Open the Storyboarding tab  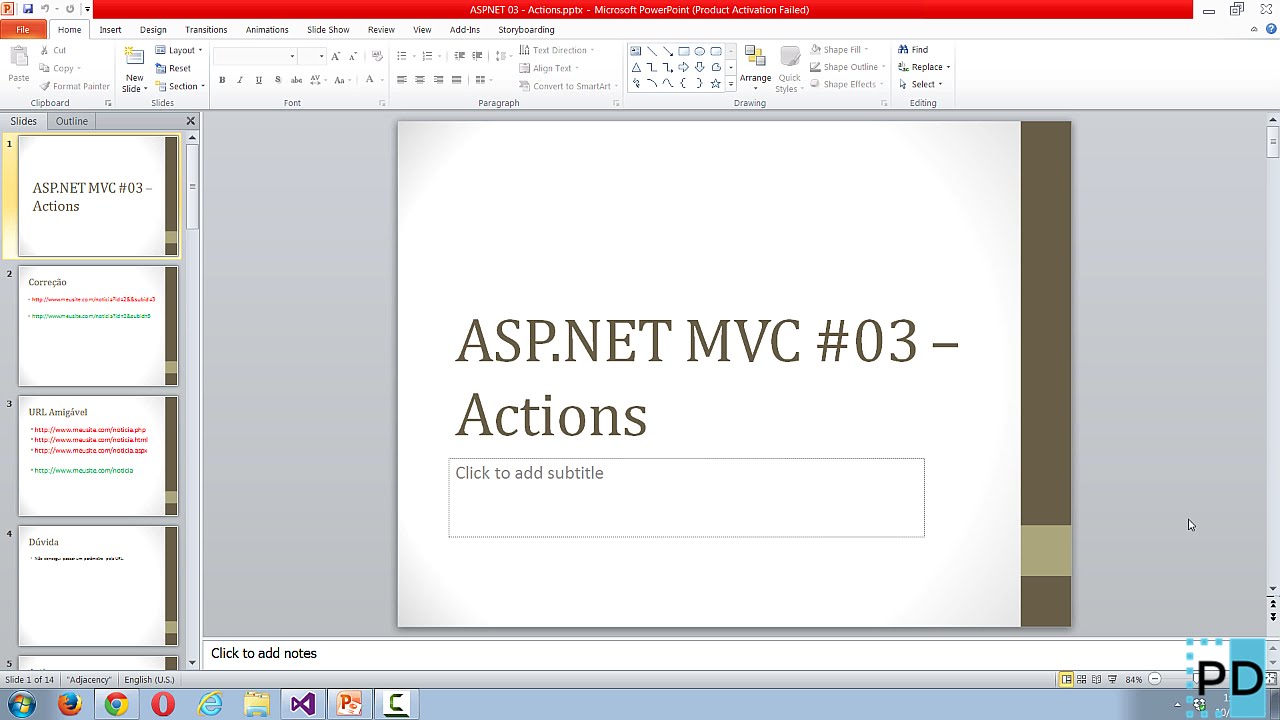(526, 30)
